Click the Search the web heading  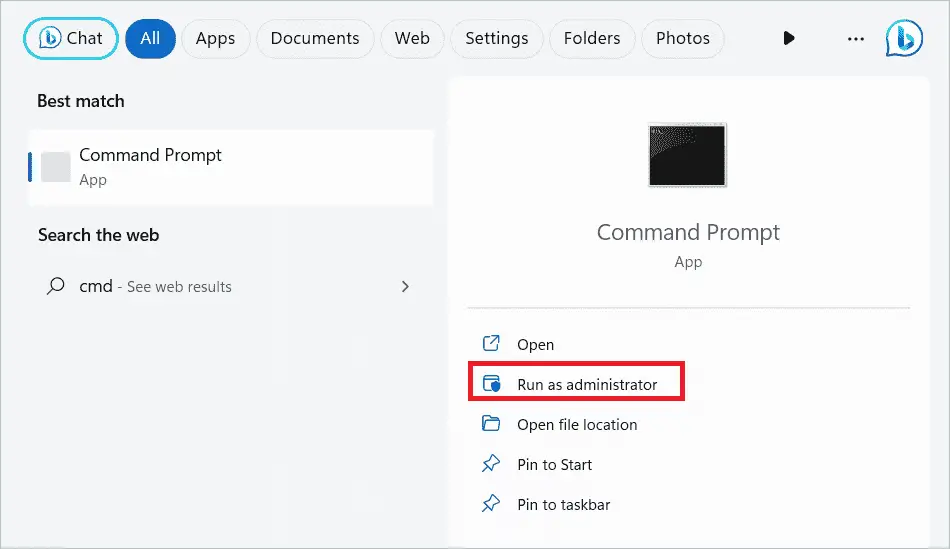[98, 235]
